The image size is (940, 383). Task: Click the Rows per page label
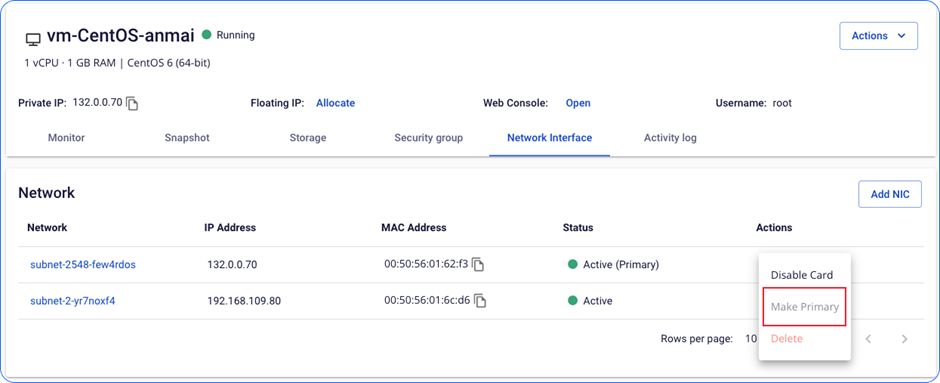(697, 339)
